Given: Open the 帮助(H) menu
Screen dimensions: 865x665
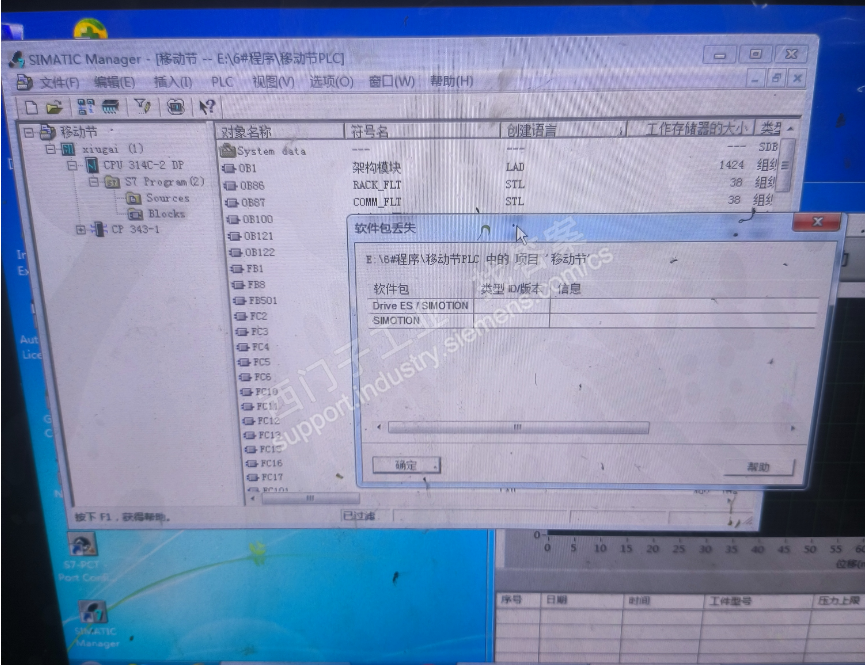Looking at the screenshot, I should [x=451, y=81].
